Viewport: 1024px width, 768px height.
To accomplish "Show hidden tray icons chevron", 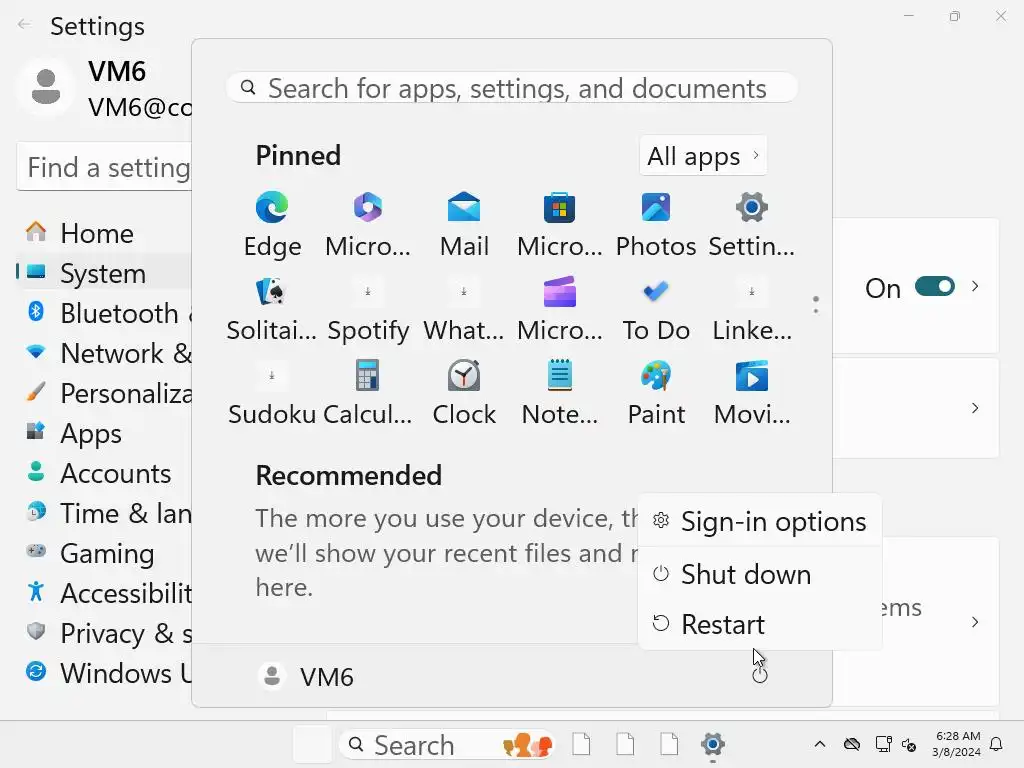I will click(x=820, y=744).
